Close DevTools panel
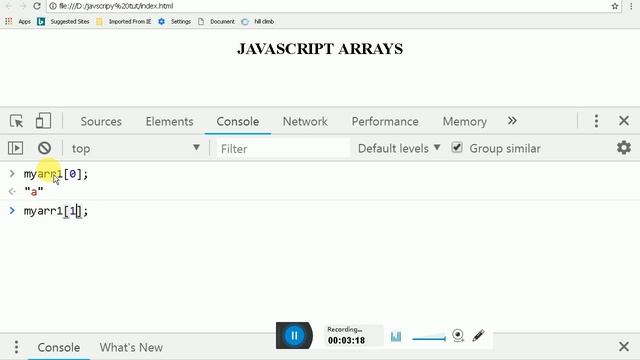This screenshot has width=640, height=360. coord(624,121)
